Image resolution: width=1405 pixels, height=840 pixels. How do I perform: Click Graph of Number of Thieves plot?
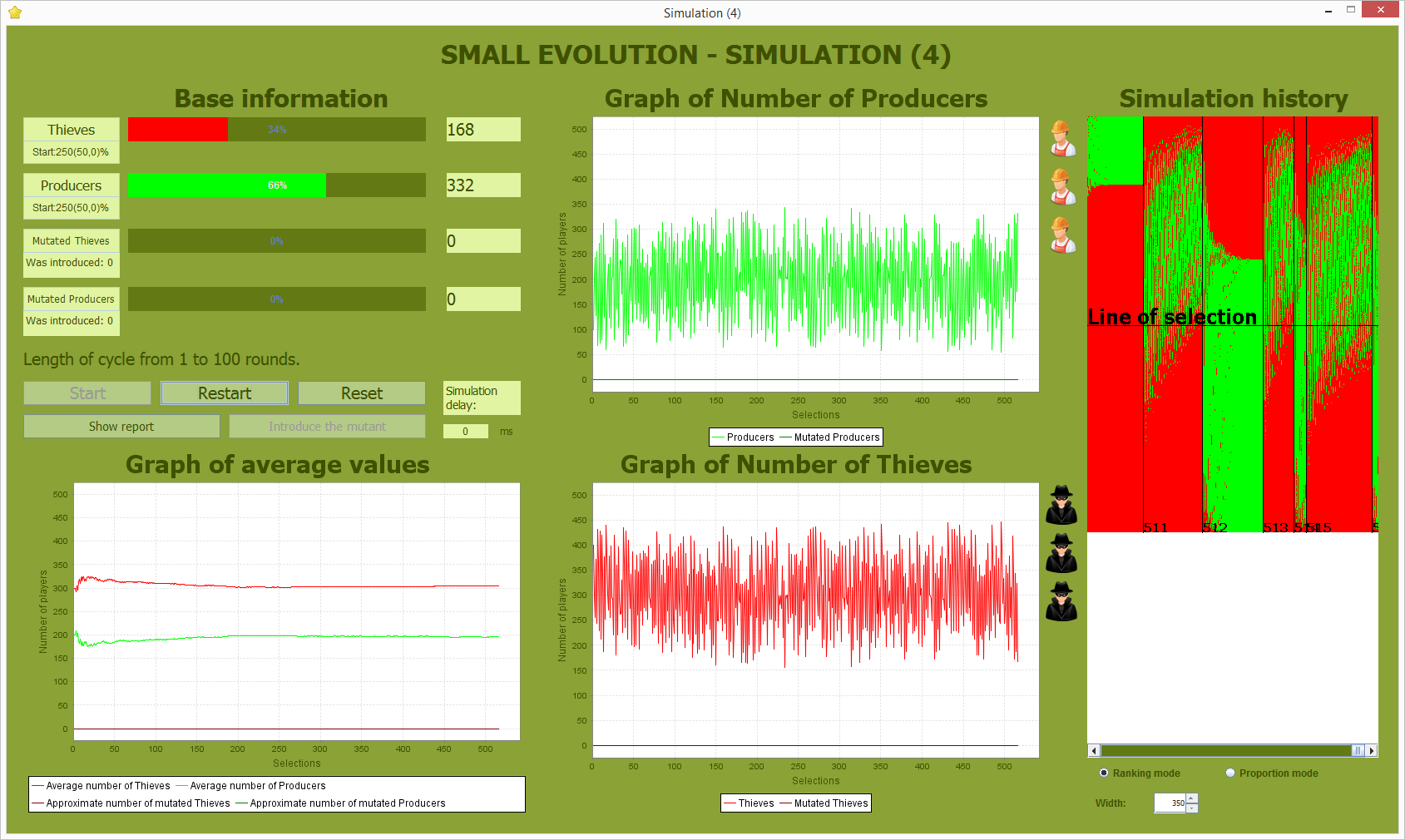(x=815, y=620)
